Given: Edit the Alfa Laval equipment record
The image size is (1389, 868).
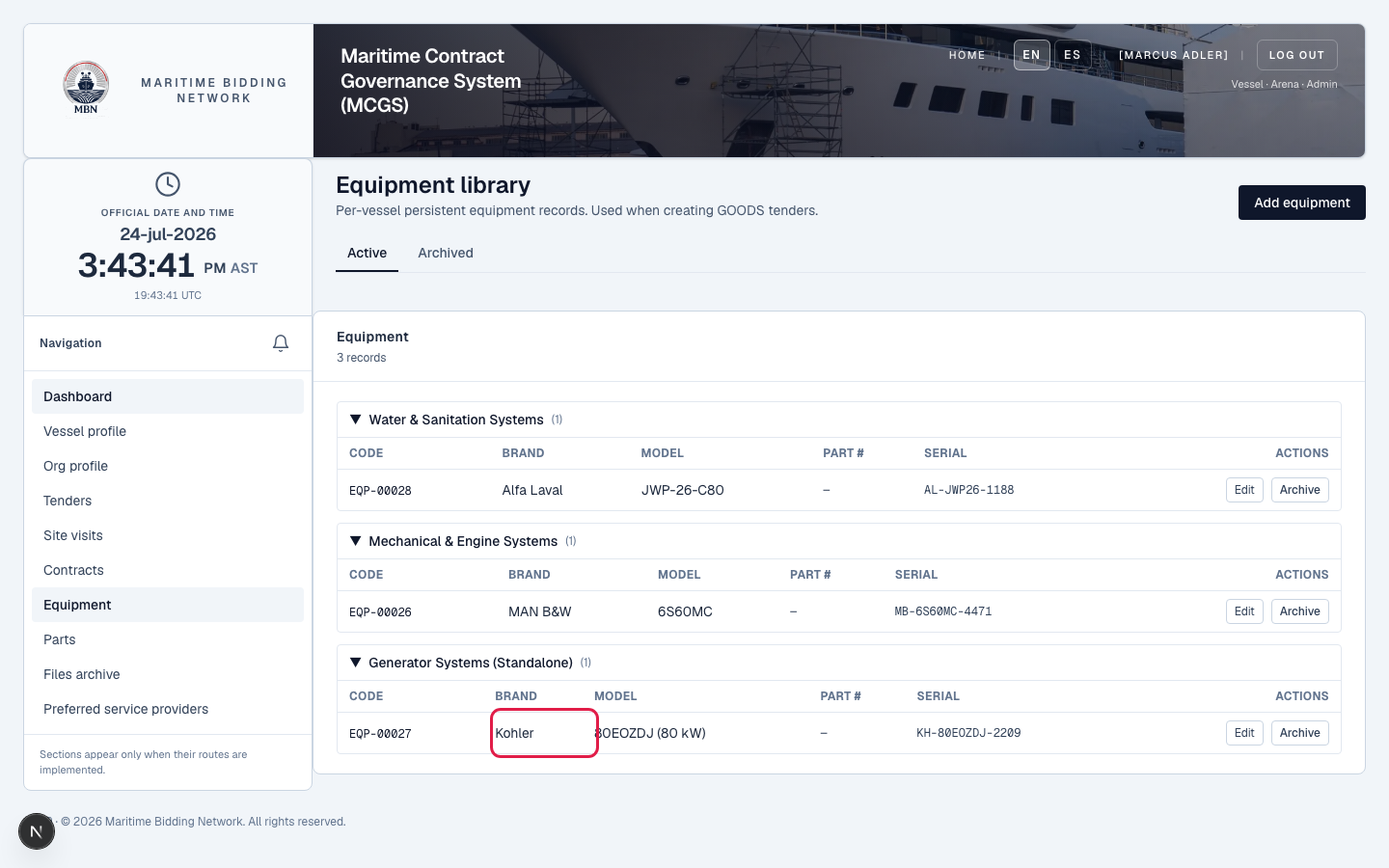Looking at the screenshot, I should [1244, 490].
